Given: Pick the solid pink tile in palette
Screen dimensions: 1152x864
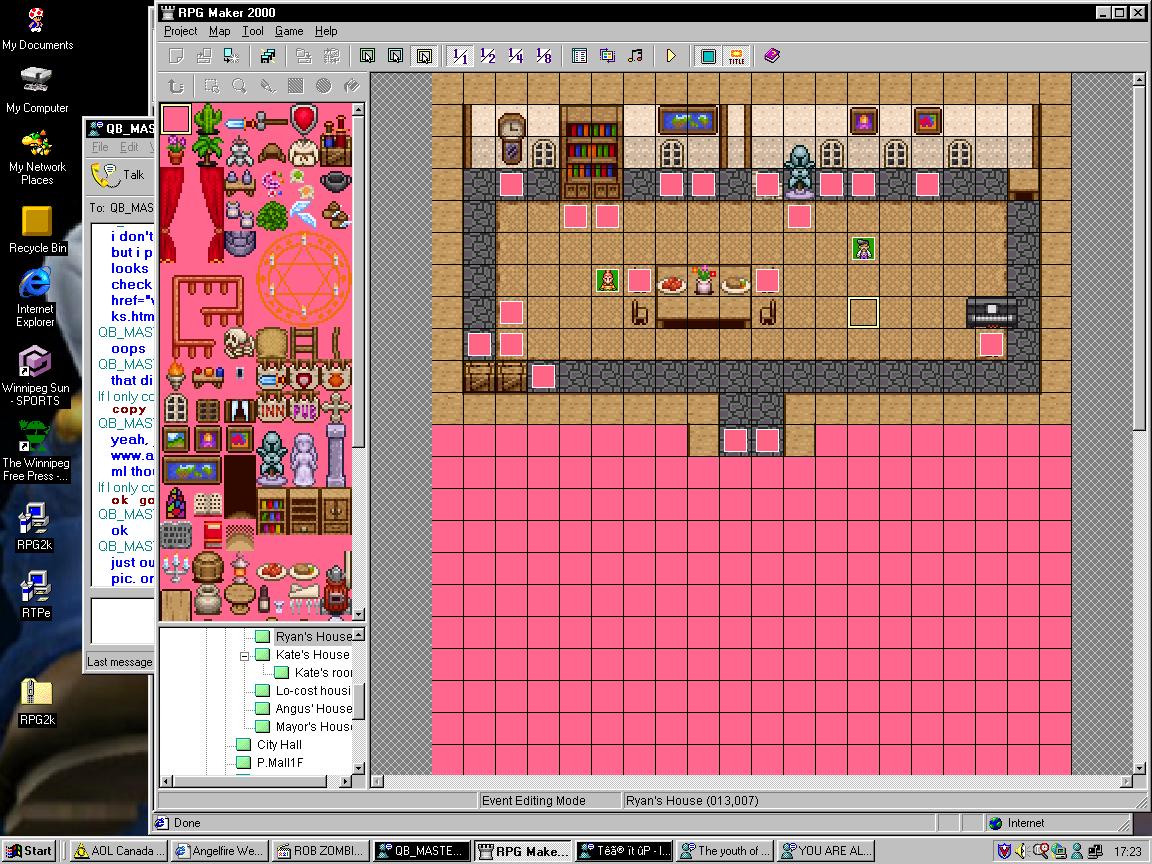Looking at the screenshot, I should pyautogui.click(x=176, y=119).
